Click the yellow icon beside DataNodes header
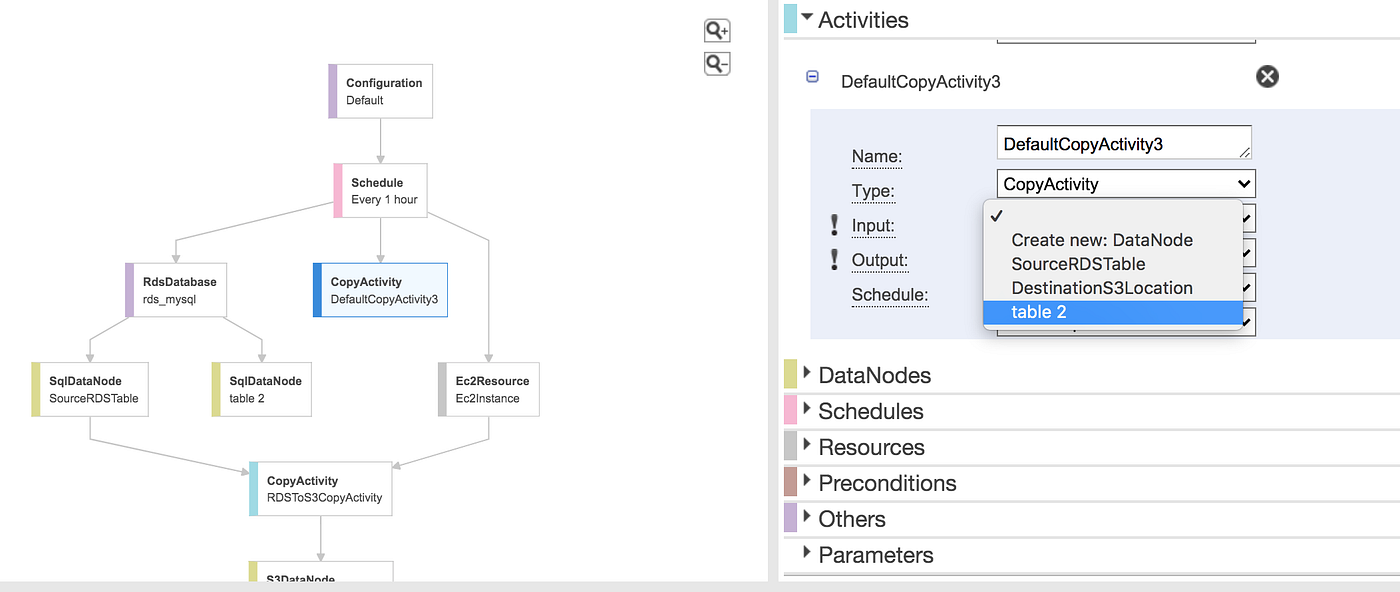The height and width of the screenshot is (592, 1400). coord(790,374)
